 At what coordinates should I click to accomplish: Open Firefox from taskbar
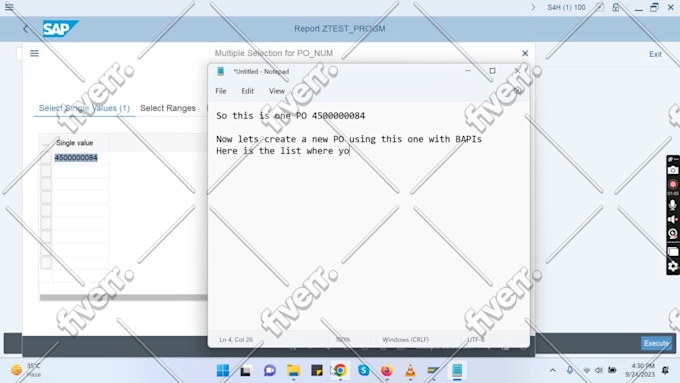coord(387,370)
